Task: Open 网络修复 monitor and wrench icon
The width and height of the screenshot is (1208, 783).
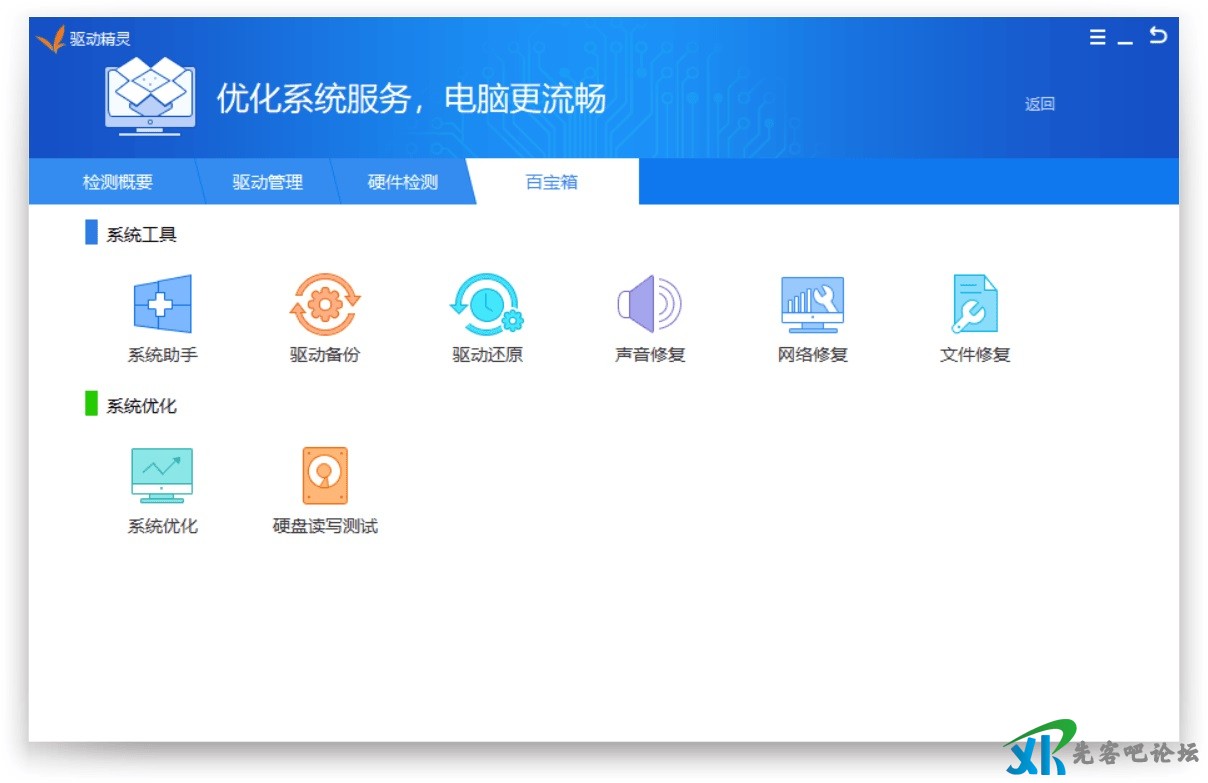Action: tap(812, 305)
